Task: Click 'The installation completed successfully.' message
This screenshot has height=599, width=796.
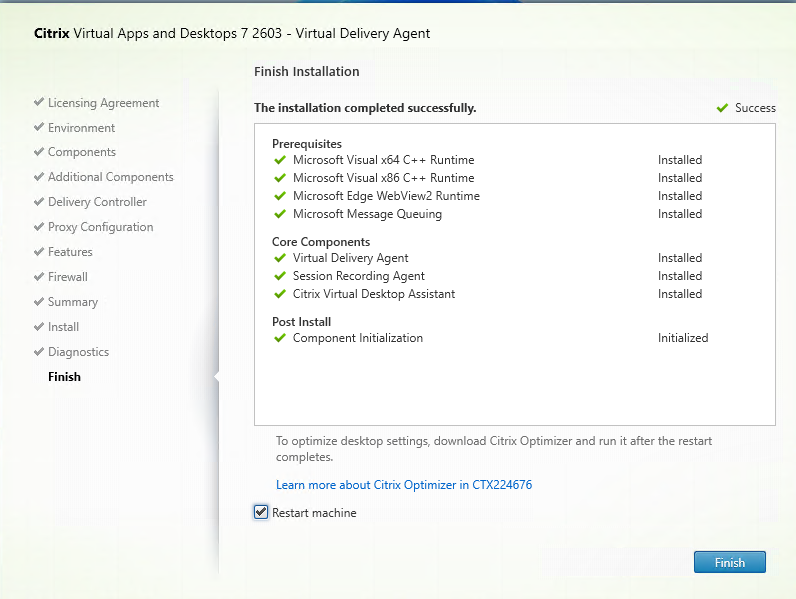Action: (x=365, y=108)
